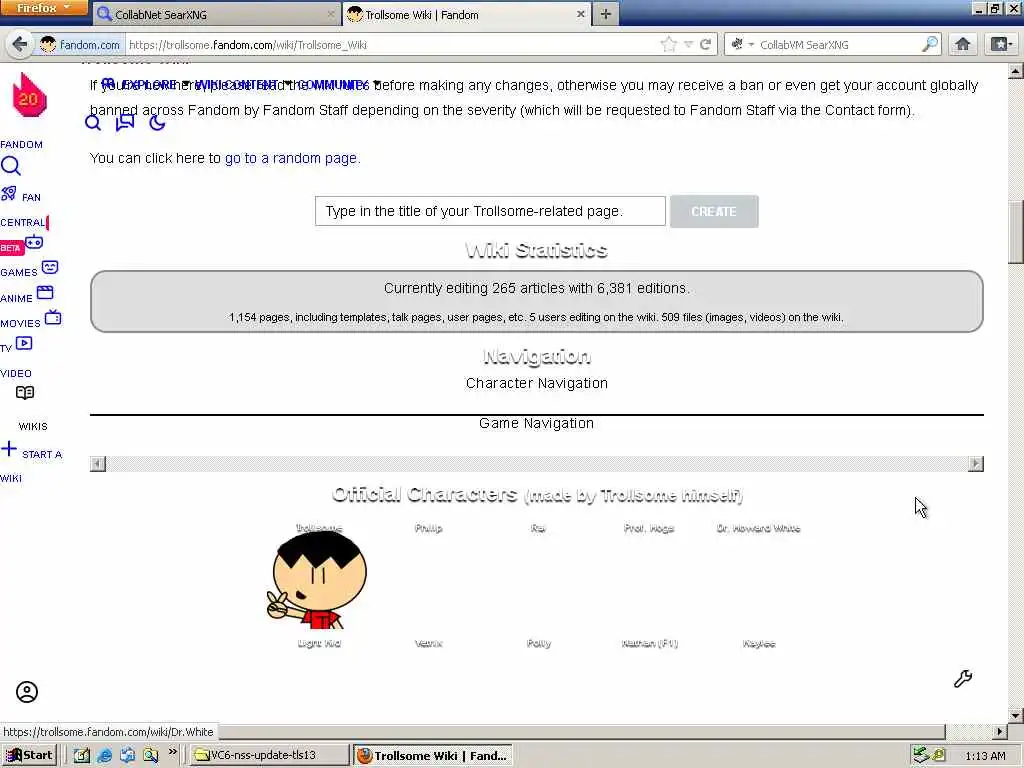This screenshot has height=768, width=1024.
Task: Click the 1:13 AM taskbar clock
Action: tap(985, 756)
